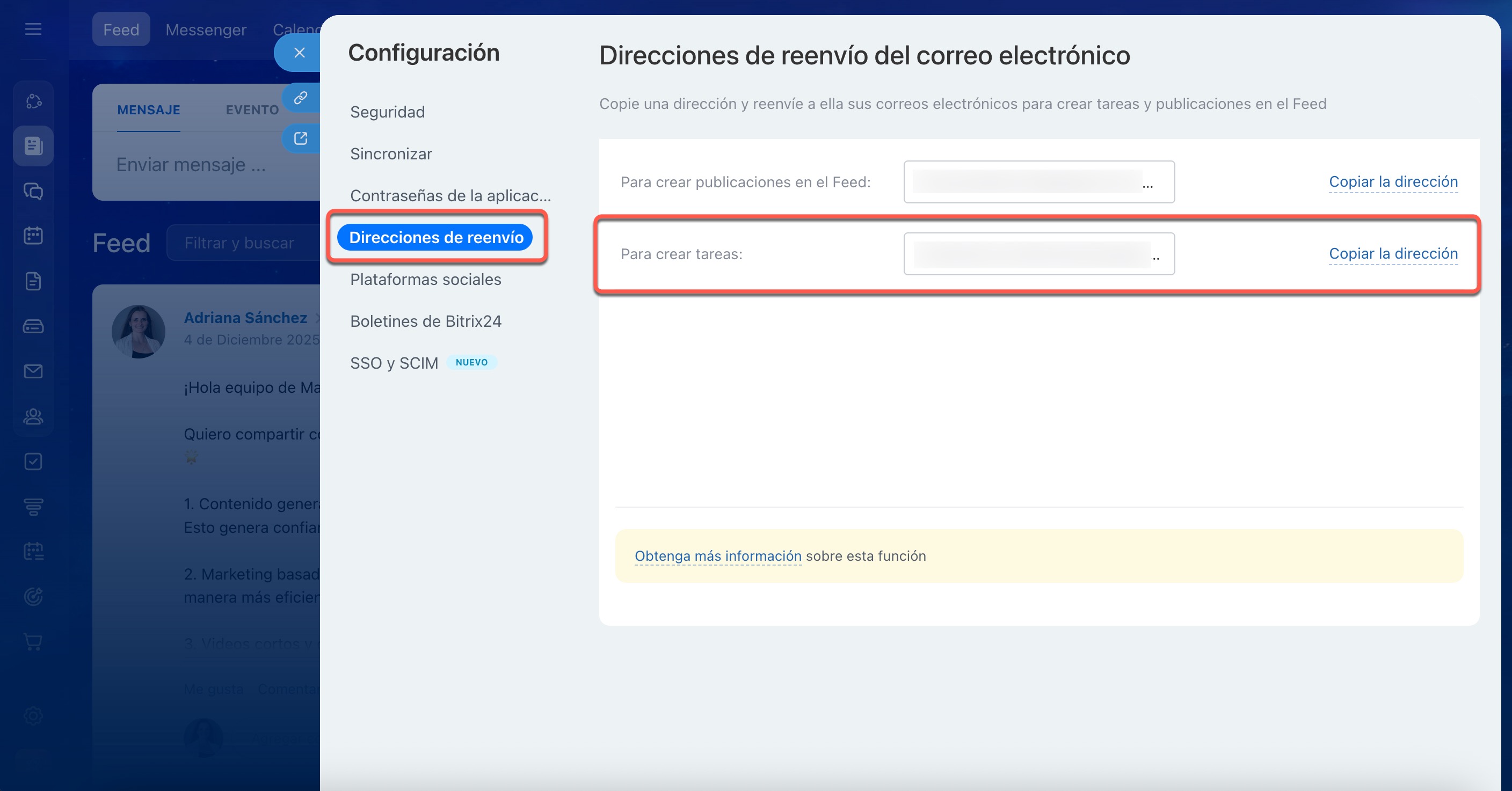This screenshot has width=1512, height=791.
Task: Open the Obtenga más información link
Action: (x=717, y=556)
